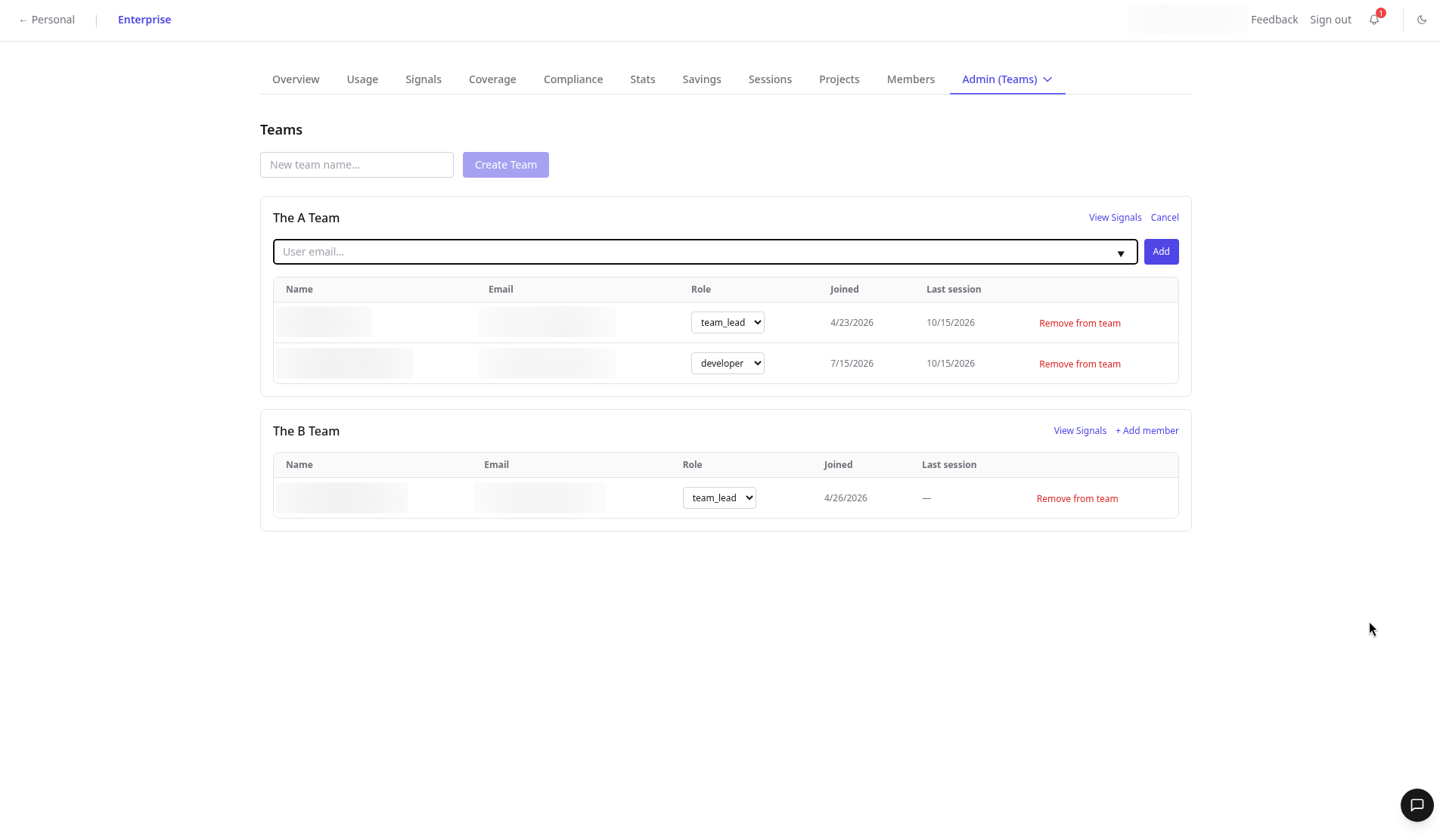The height and width of the screenshot is (840, 1440).
Task: Click Sign out
Action: point(1330,20)
